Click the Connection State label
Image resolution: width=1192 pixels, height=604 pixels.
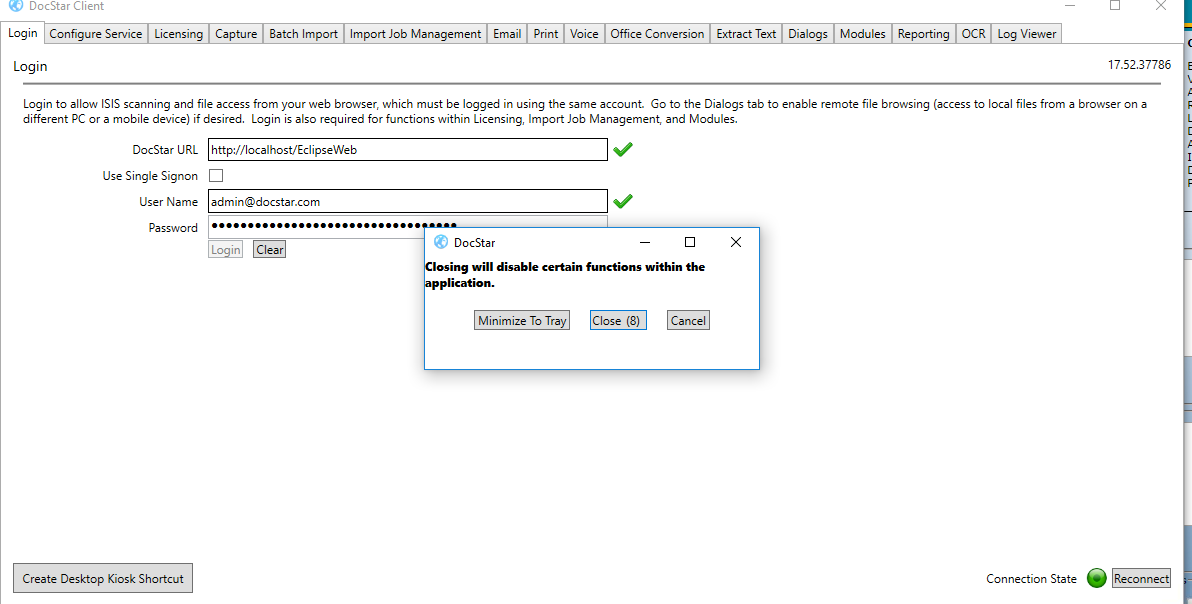click(x=1032, y=579)
